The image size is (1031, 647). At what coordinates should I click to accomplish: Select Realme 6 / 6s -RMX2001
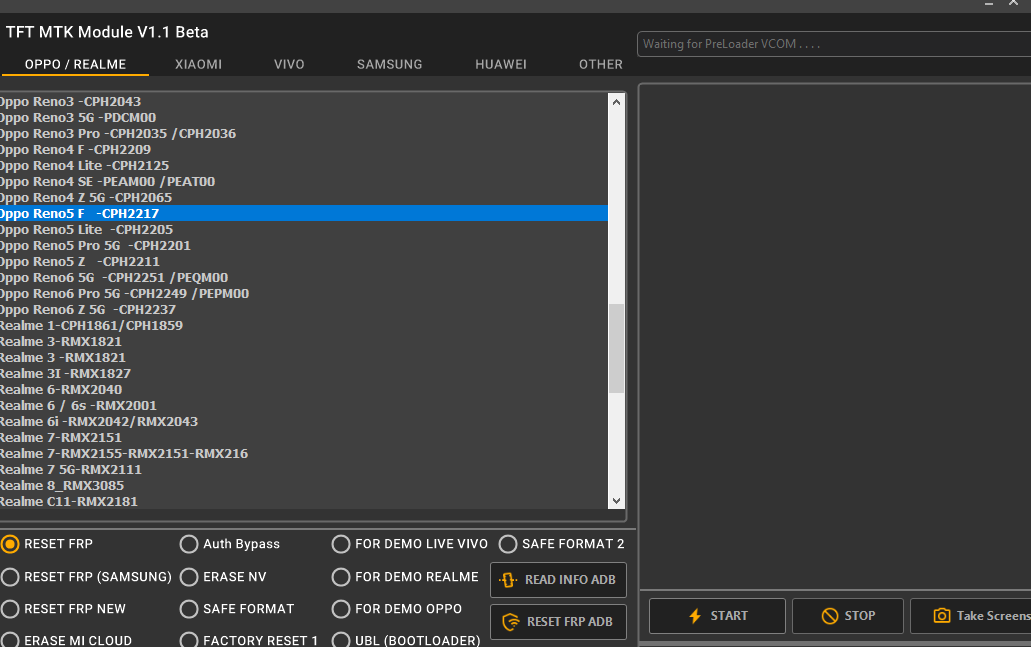[x=304, y=406]
